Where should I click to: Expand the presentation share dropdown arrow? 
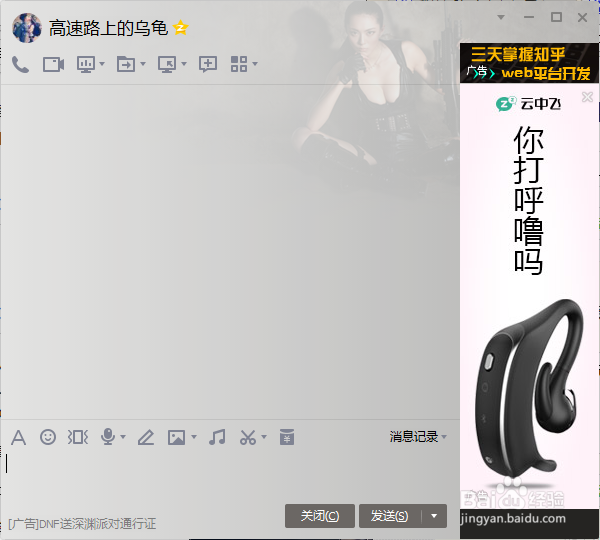pos(102,64)
